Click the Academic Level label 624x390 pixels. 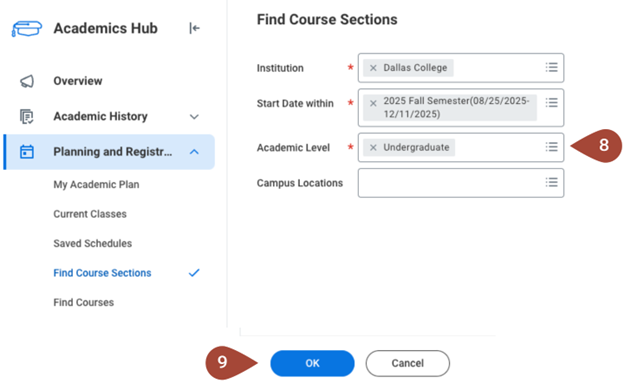[293, 148]
